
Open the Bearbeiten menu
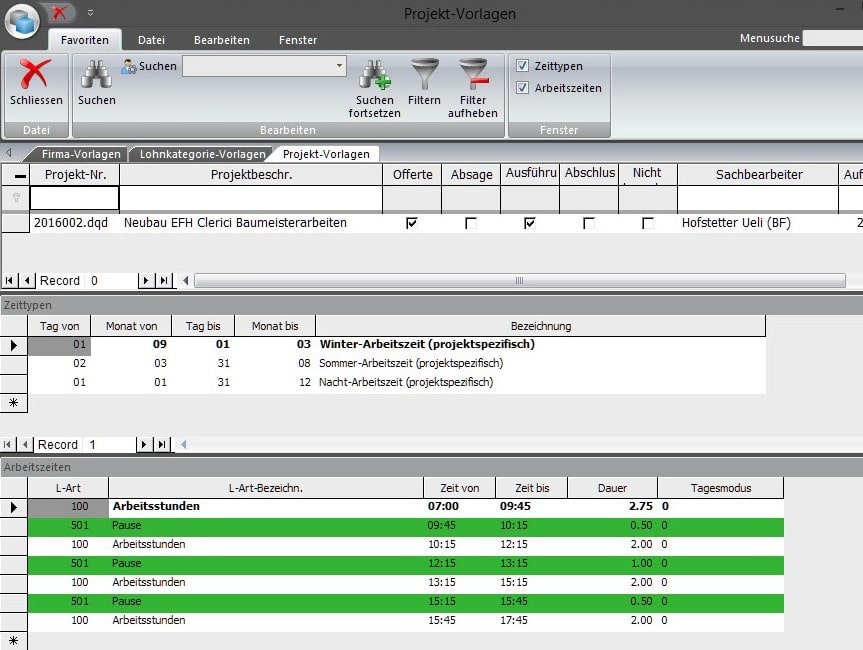(x=221, y=39)
